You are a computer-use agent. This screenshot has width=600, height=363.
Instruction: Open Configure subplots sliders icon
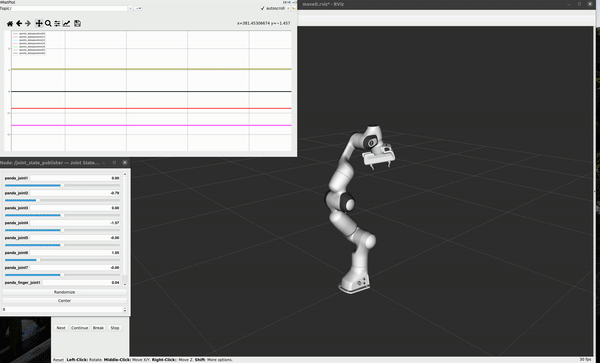(57, 24)
